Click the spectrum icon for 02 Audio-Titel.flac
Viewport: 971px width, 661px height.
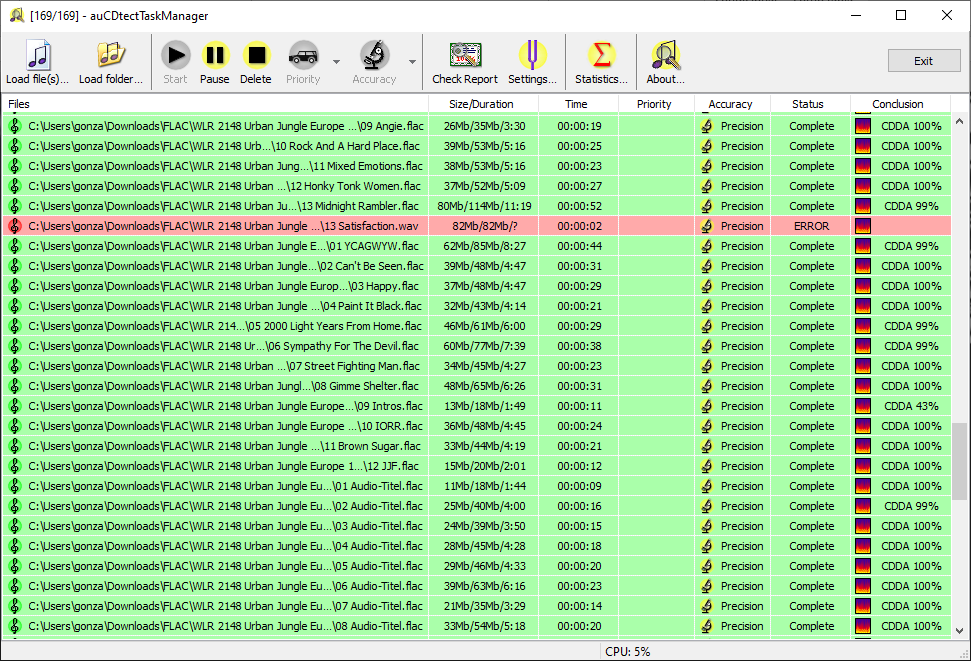863,506
